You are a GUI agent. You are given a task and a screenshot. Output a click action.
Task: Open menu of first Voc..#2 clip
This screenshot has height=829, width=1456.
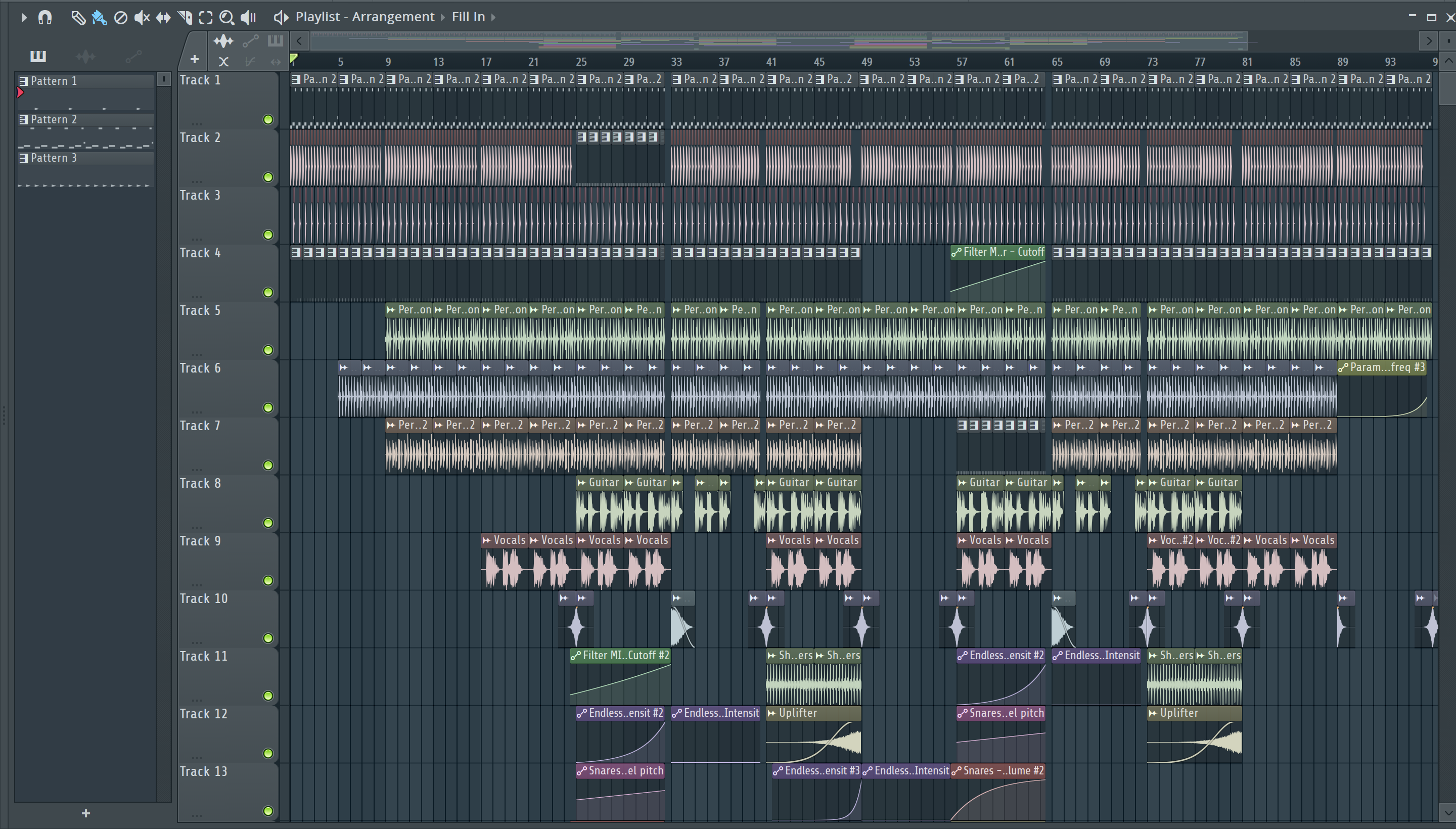[x=1153, y=540]
